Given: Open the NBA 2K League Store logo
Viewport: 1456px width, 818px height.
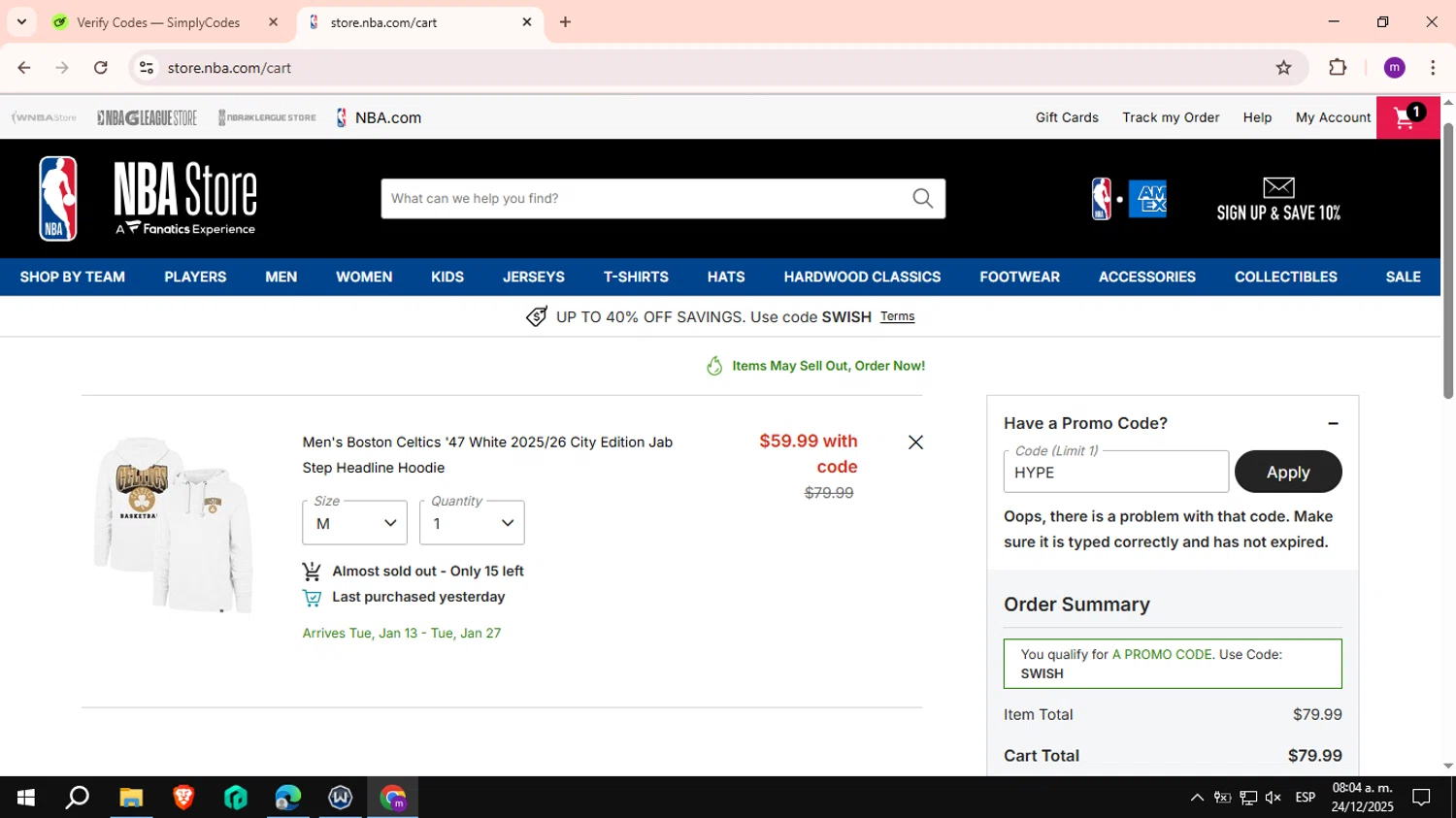Looking at the screenshot, I should (x=267, y=117).
